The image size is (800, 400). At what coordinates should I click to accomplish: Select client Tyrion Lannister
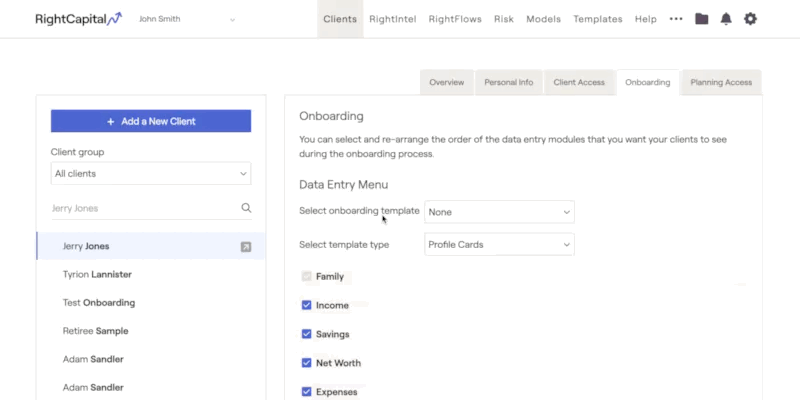151,274
